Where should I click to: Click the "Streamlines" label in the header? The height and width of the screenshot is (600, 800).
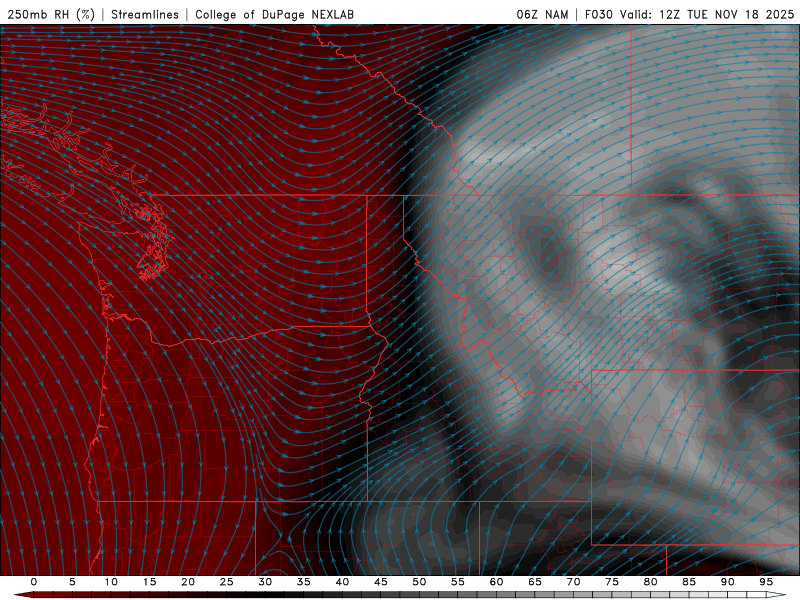coord(145,14)
